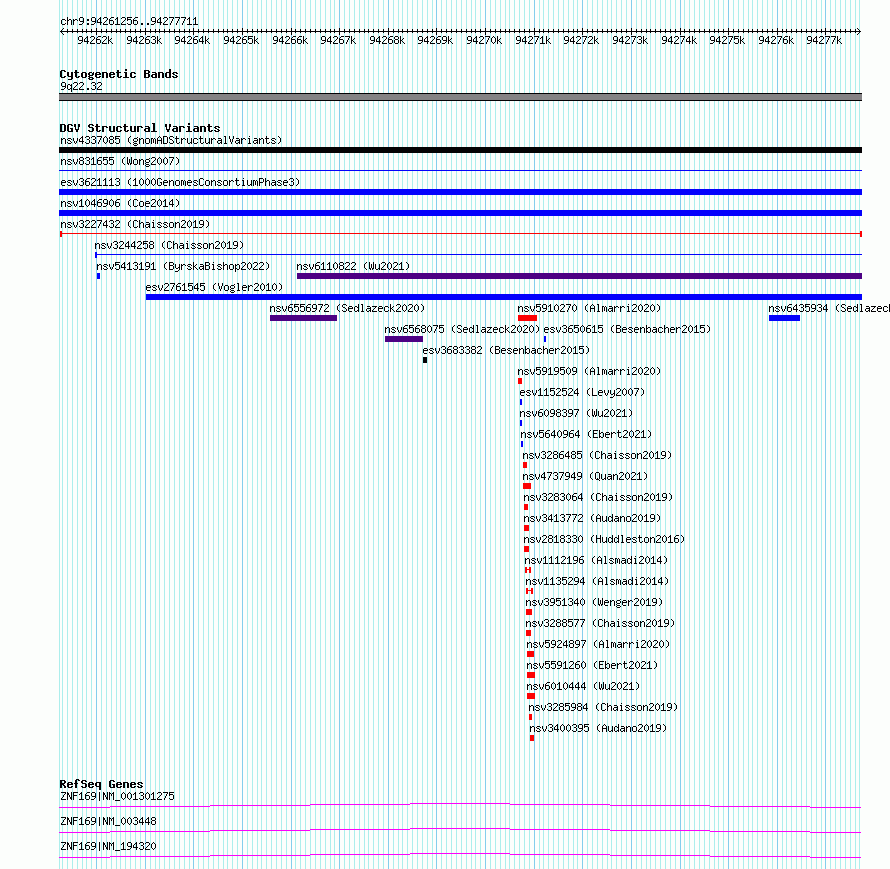Click the nsv6435934 Sedlazeck variant label
Image resolution: width=890 pixels, height=869 pixels.
pos(829,308)
